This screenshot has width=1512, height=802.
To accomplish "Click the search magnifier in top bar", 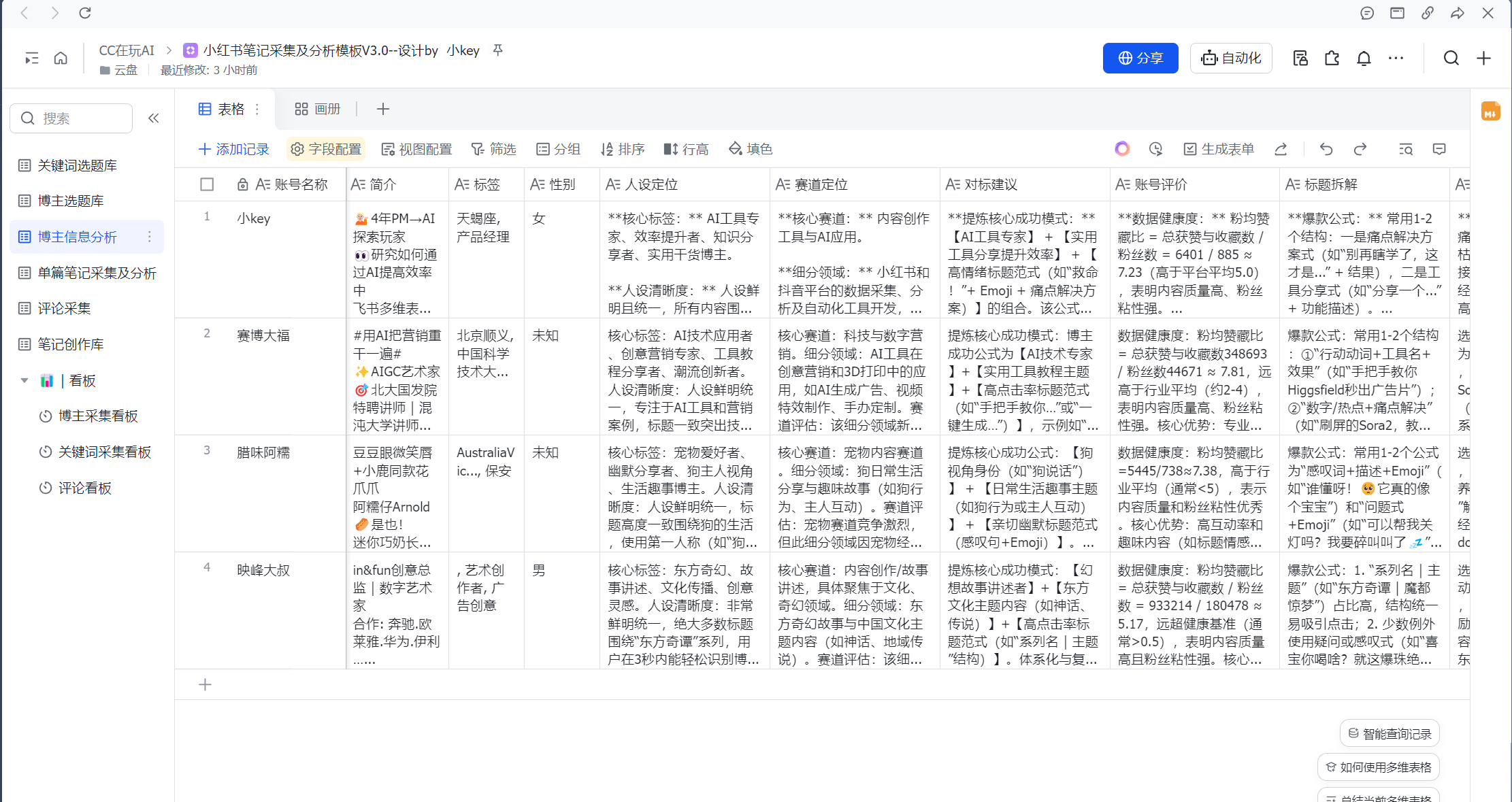I will (x=1451, y=59).
